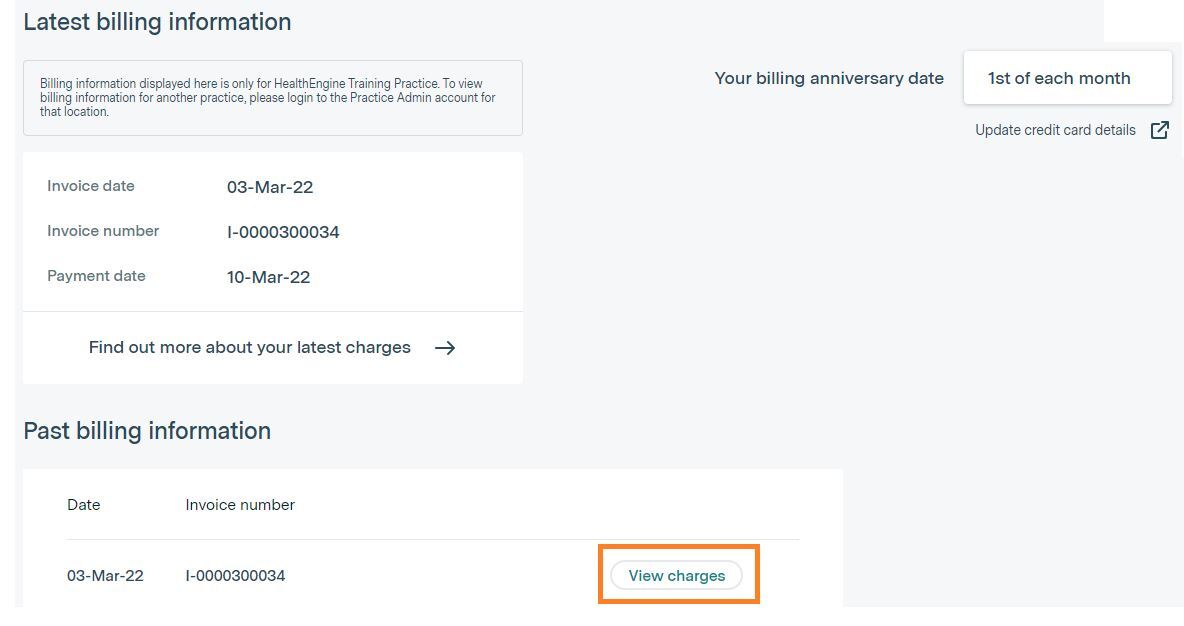Click the Your billing anniversary date label
Image resolution: width=1184 pixels, height=626 pixels.
[x=829, y=78]
